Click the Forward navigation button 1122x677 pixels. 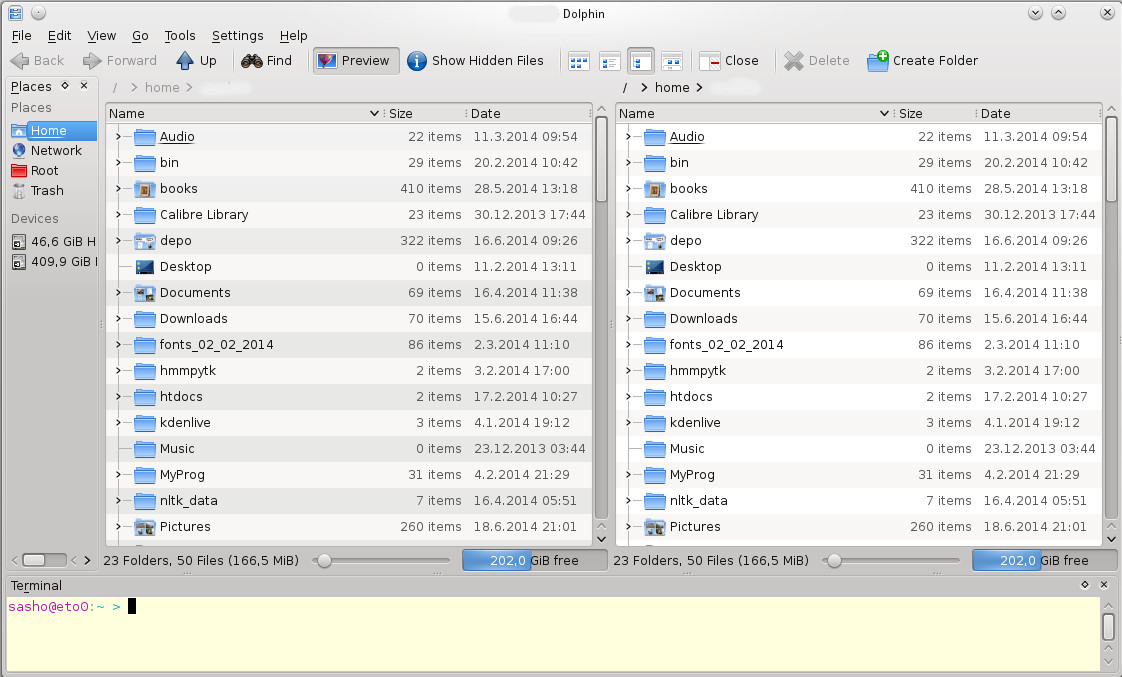119,61
